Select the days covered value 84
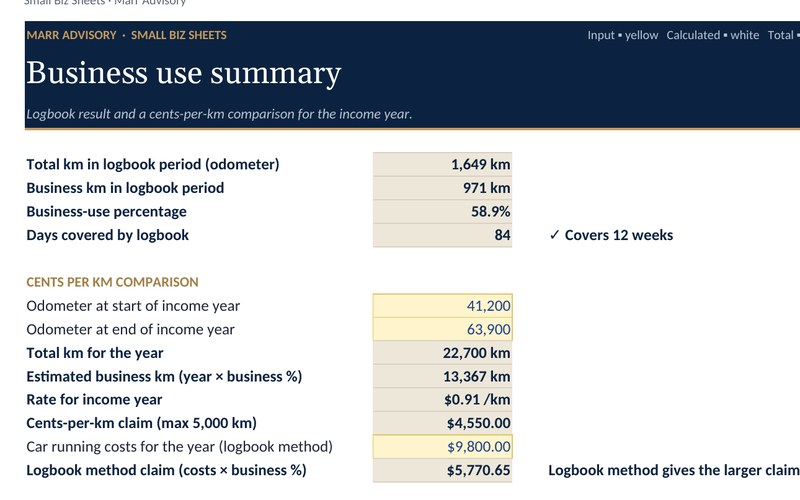Viewport: 800px width, 500px height. (442, 235)
